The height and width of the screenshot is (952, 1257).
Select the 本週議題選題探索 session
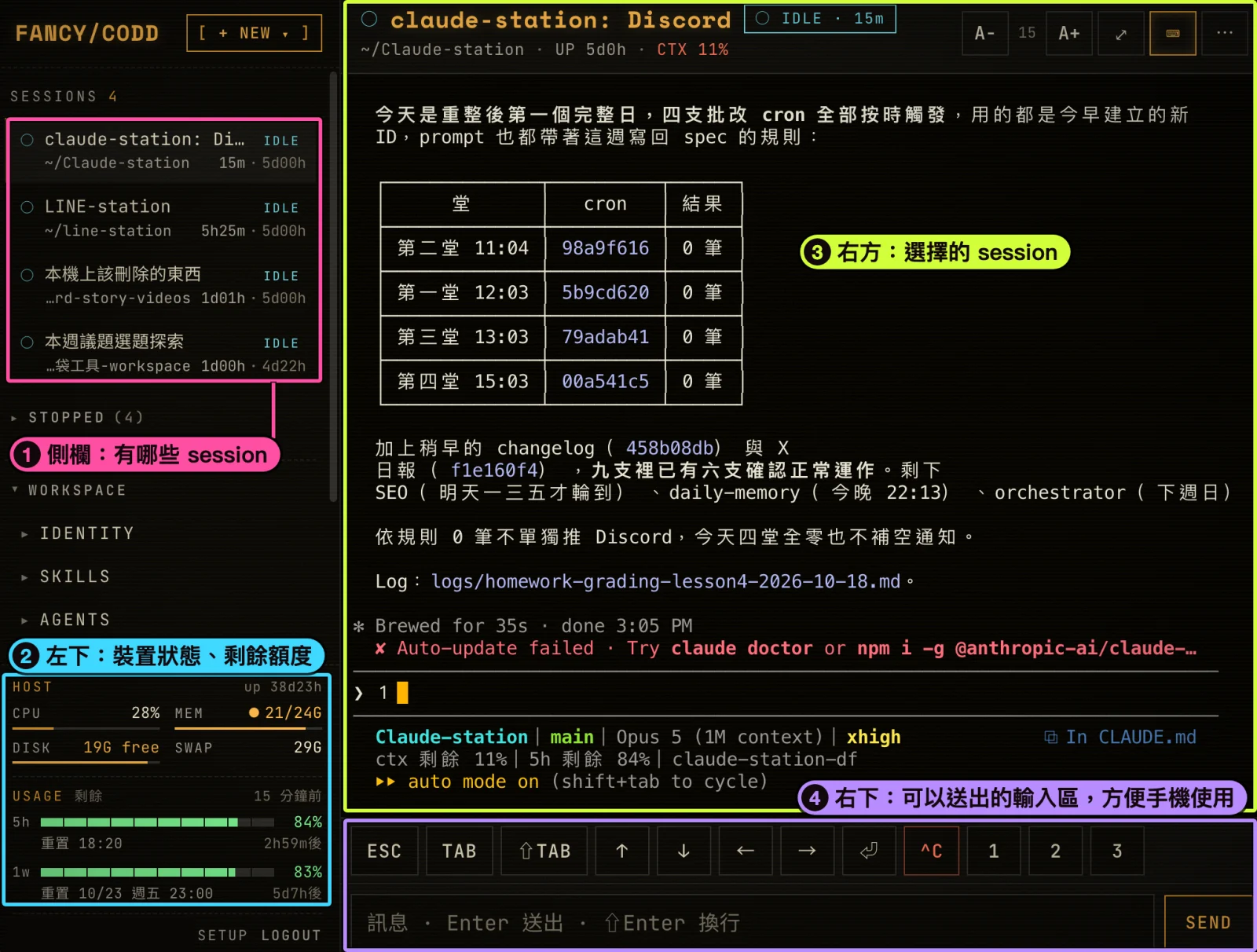163,353
